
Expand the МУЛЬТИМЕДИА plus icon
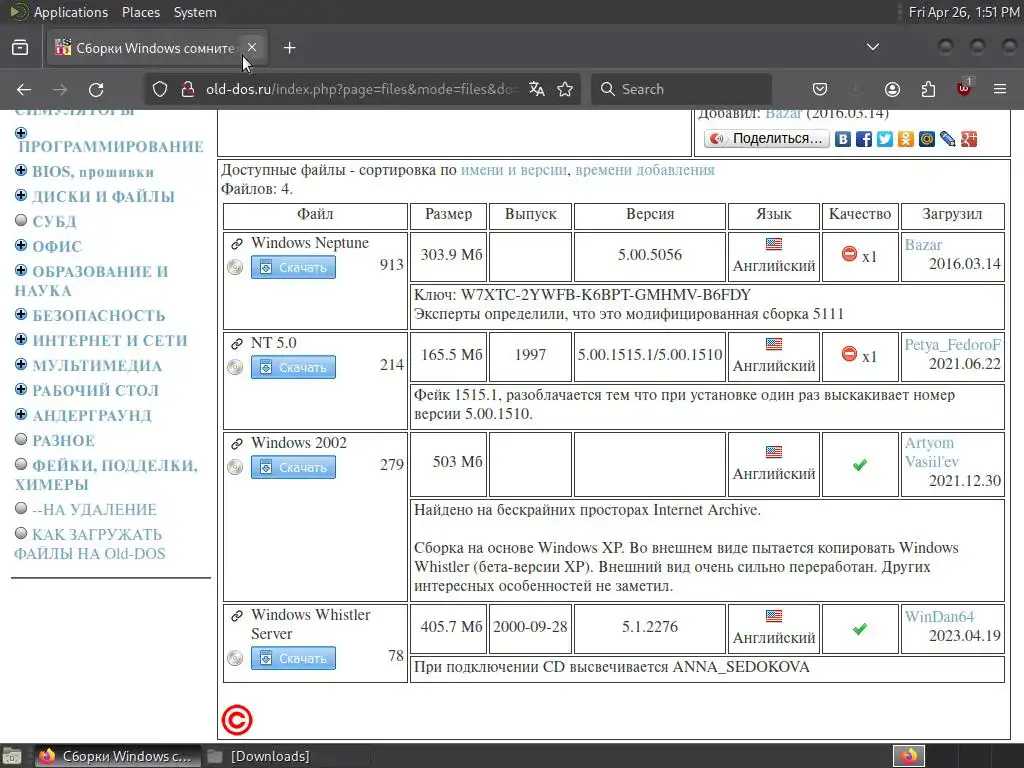[21, 364]
